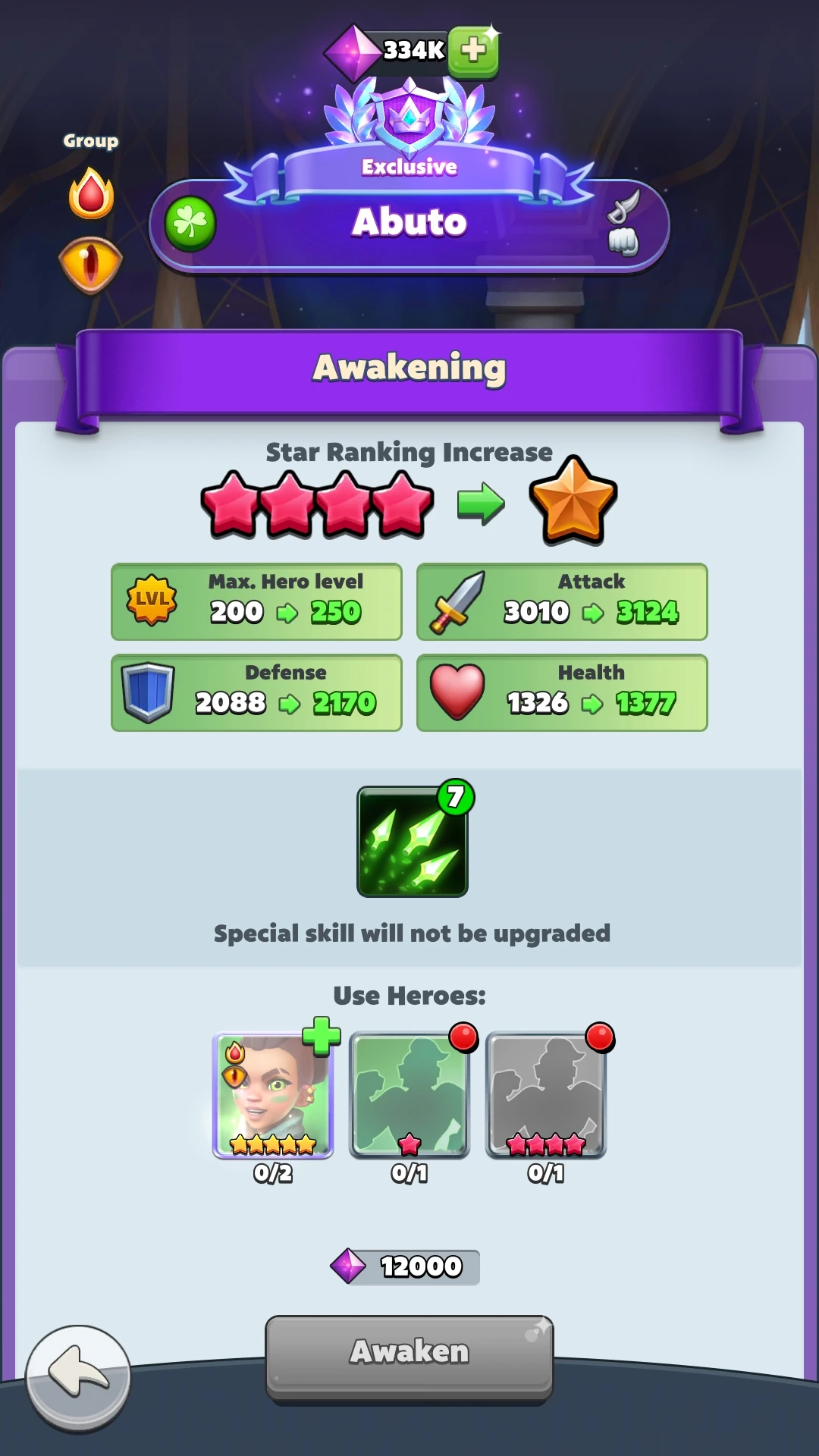Tap the purple gem currency icon
This screenshot has height=1456, width=819.
click(x=353, y=52)
